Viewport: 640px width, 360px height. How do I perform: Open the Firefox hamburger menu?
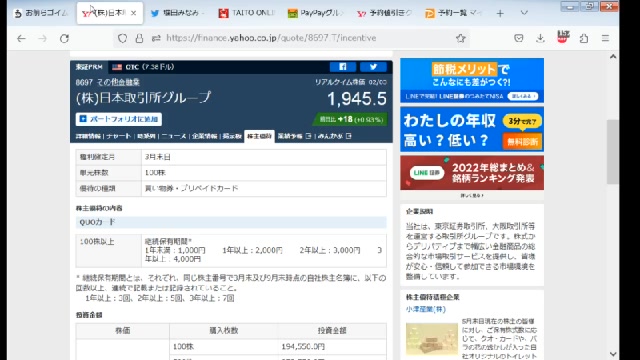605,38
